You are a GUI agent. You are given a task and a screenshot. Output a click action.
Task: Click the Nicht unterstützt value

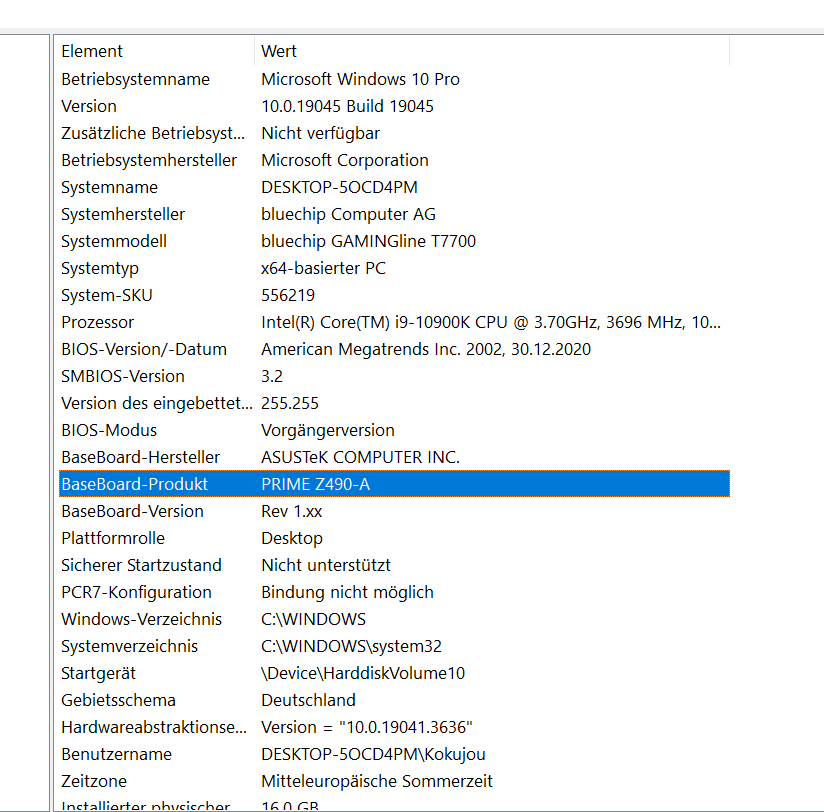pyautogui.click(x=326, y=565)
